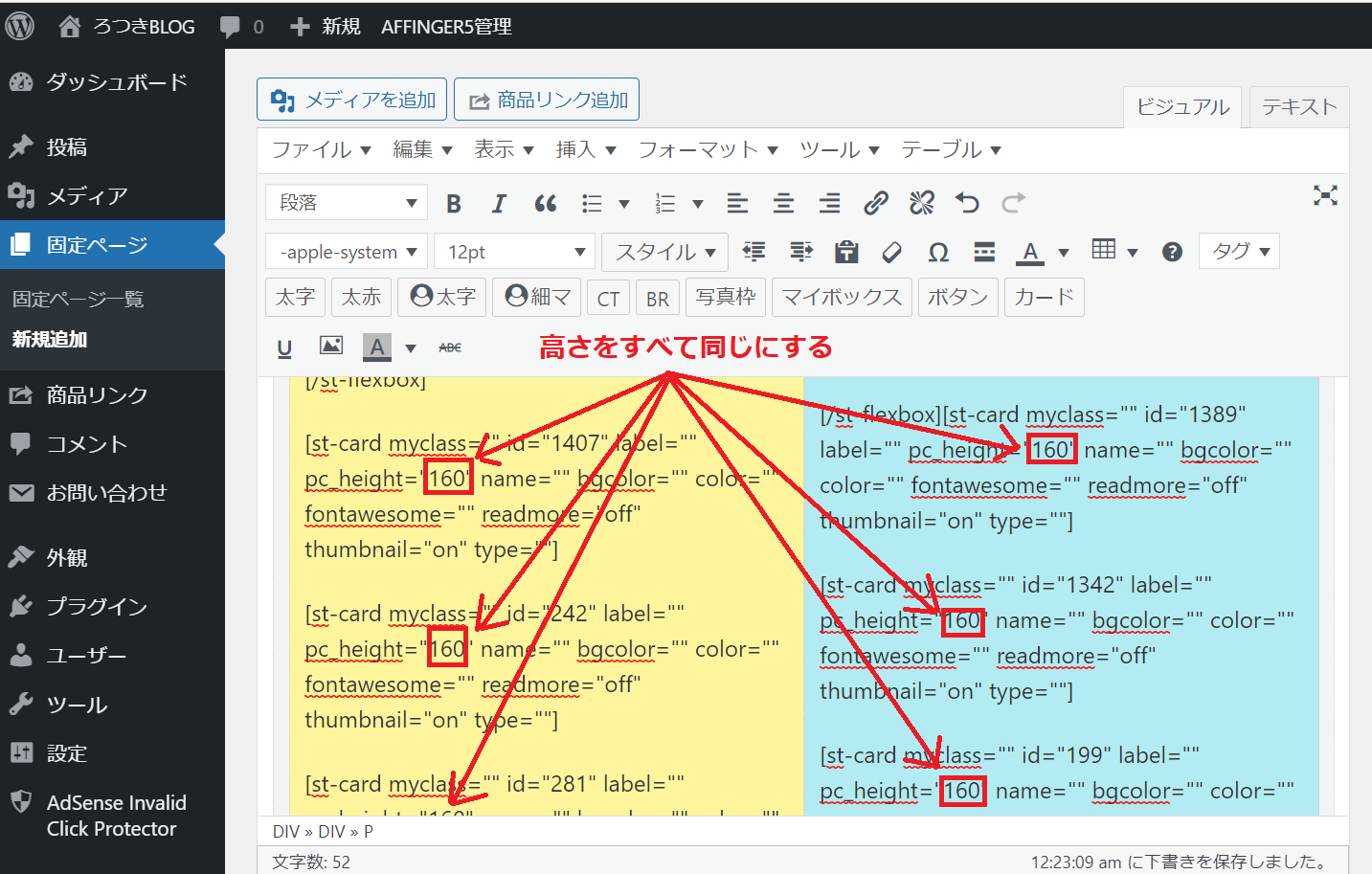1372x874 pixels.
Task: Align text left
Action: click(x=737, y=203)
